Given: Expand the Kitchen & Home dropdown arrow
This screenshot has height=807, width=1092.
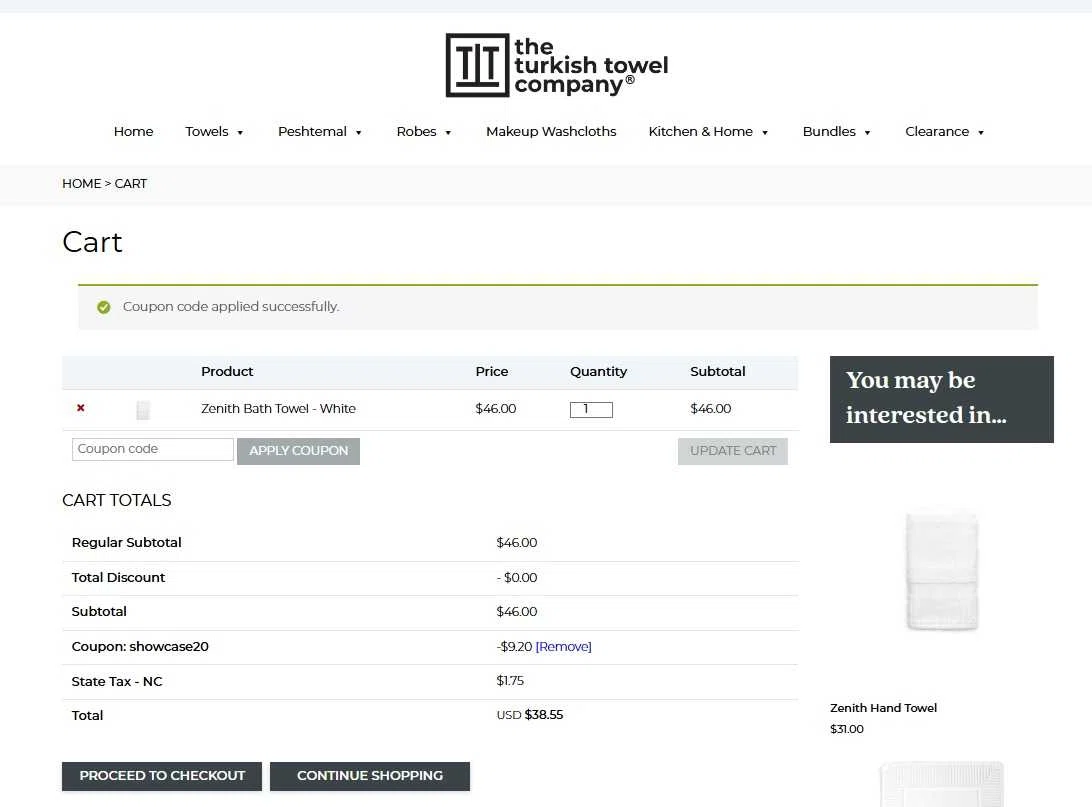Looking at the screenshot, I should [765, 132].
